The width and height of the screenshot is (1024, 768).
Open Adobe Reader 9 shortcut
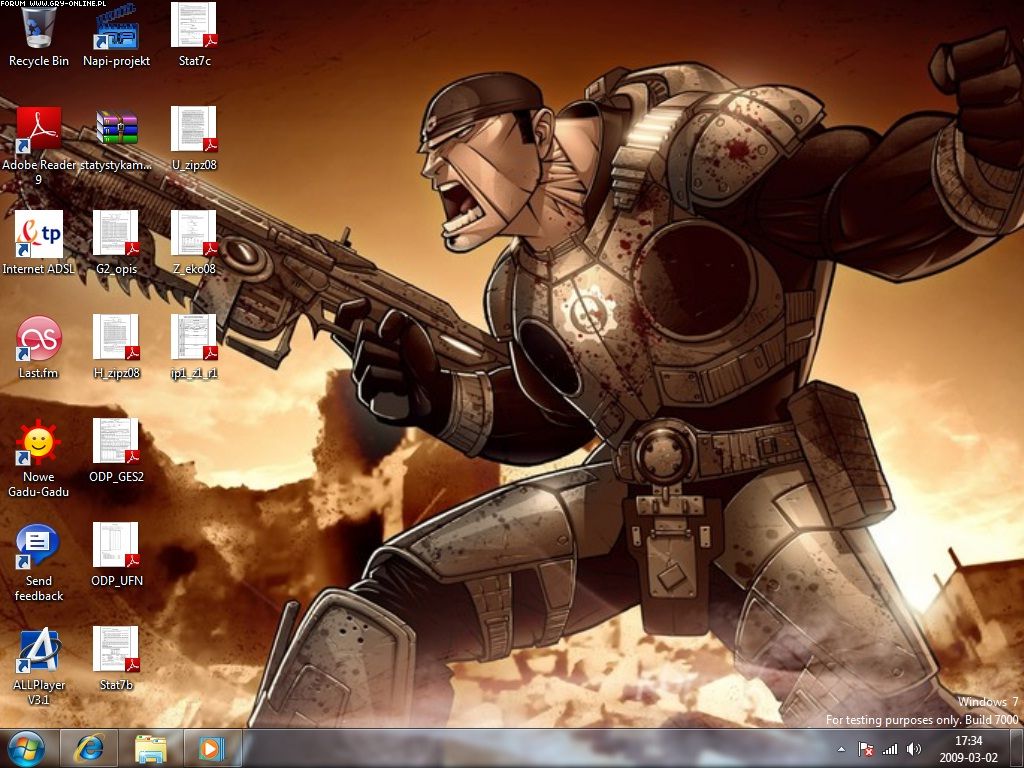(39, 130)
